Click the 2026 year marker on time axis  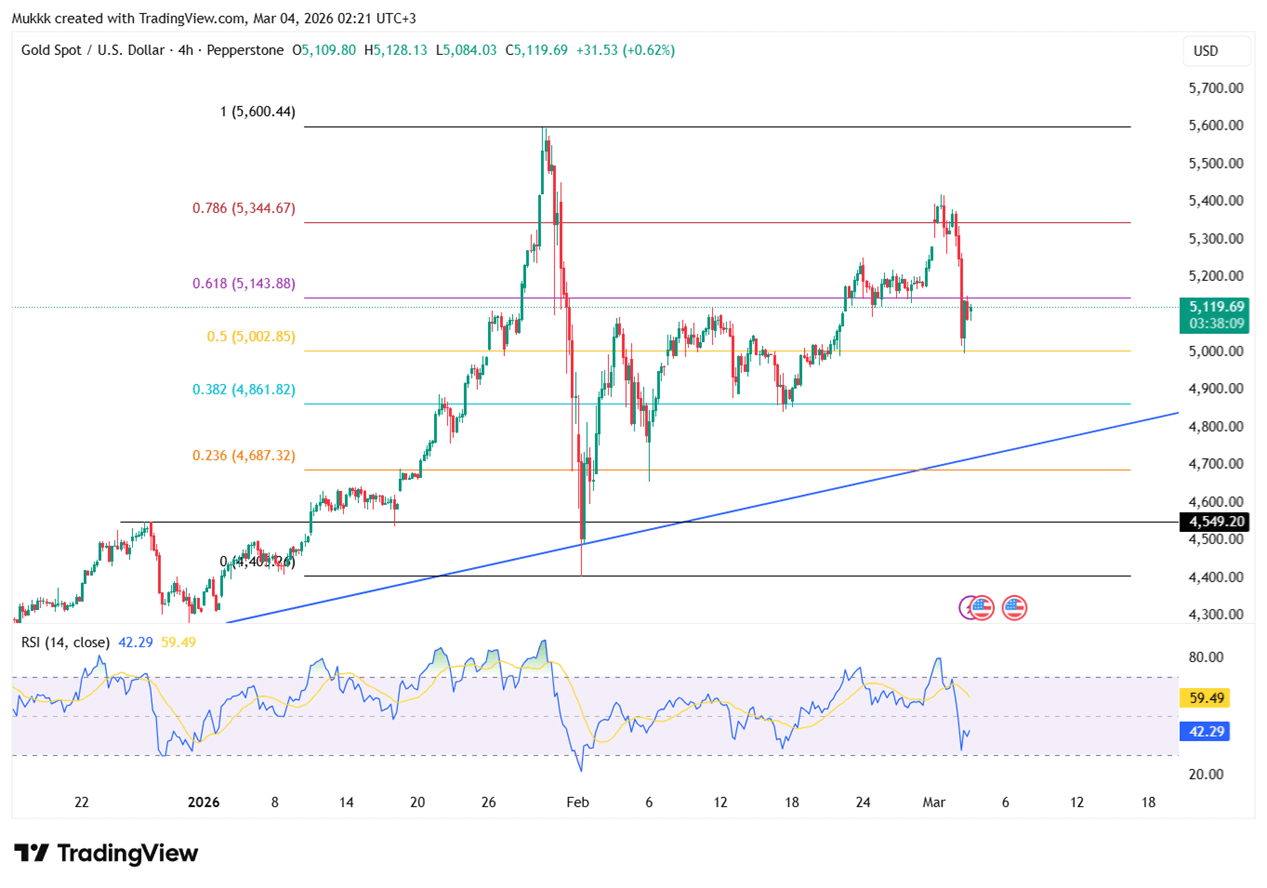point(203,802)
